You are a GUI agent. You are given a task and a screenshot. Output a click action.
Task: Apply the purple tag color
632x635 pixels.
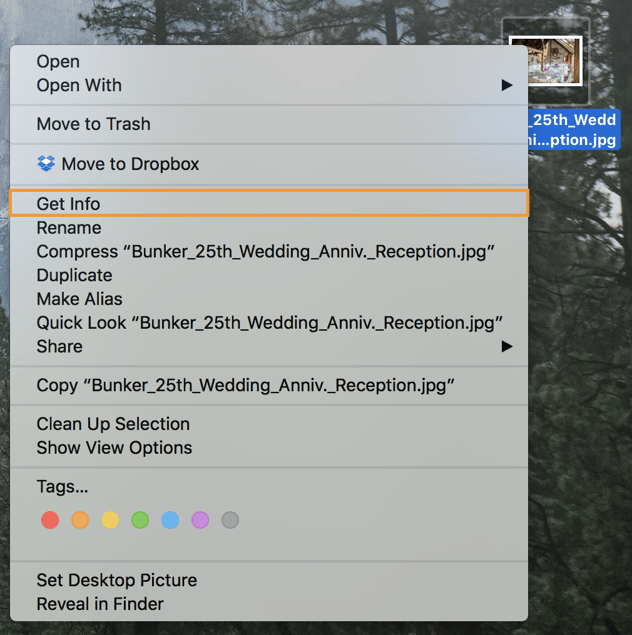pyautogui.click(x=200, y=520)
